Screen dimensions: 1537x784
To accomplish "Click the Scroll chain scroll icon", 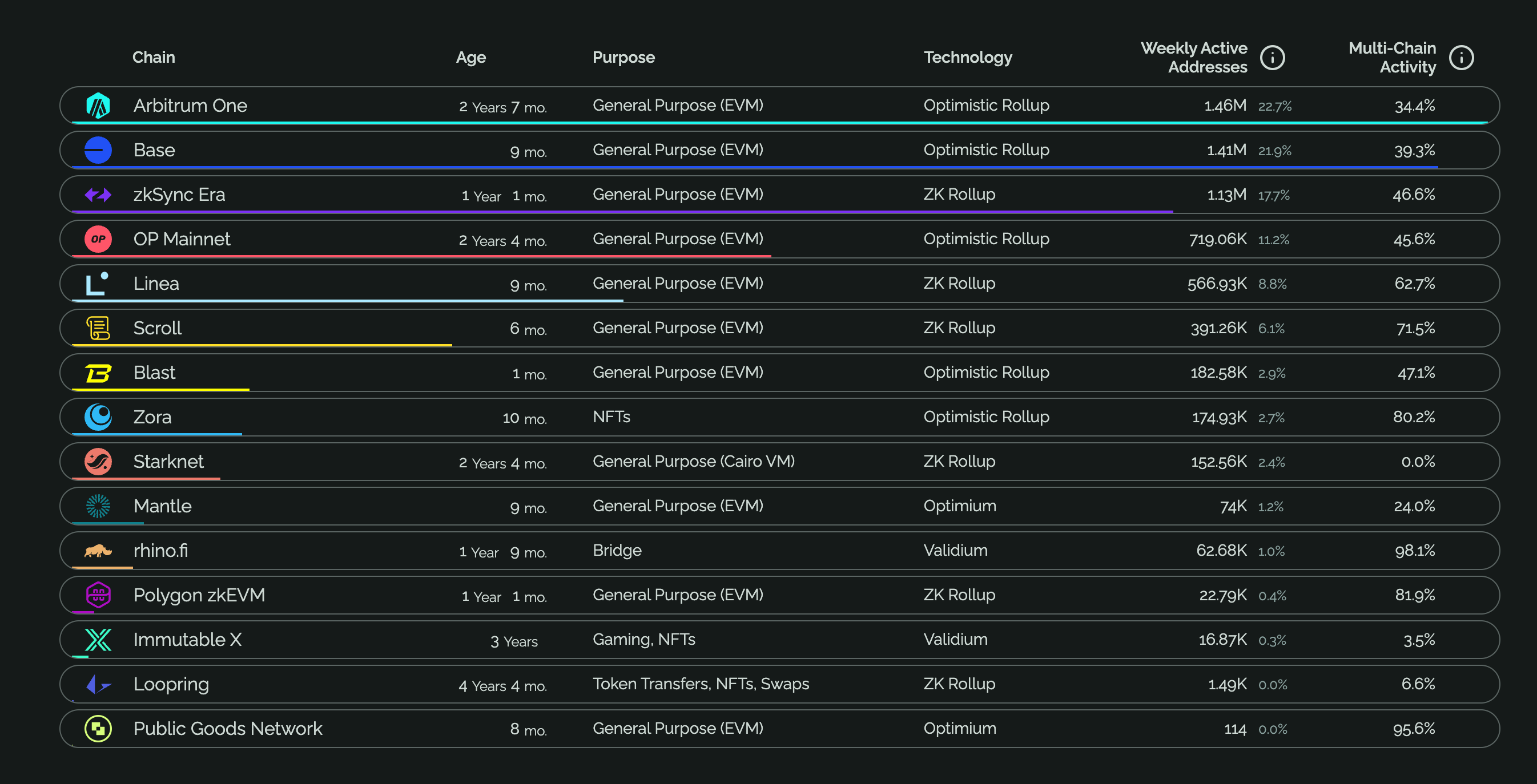I will pyautogui.click(x=98, y=328).
